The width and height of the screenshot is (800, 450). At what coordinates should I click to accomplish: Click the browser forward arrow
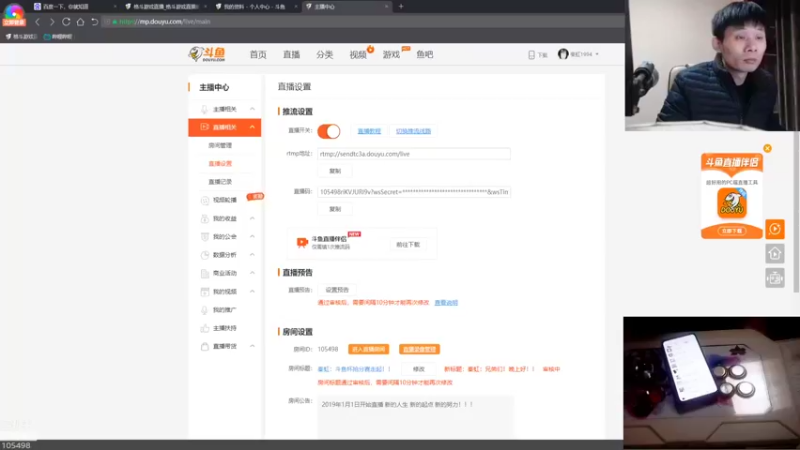click(52, 22)
